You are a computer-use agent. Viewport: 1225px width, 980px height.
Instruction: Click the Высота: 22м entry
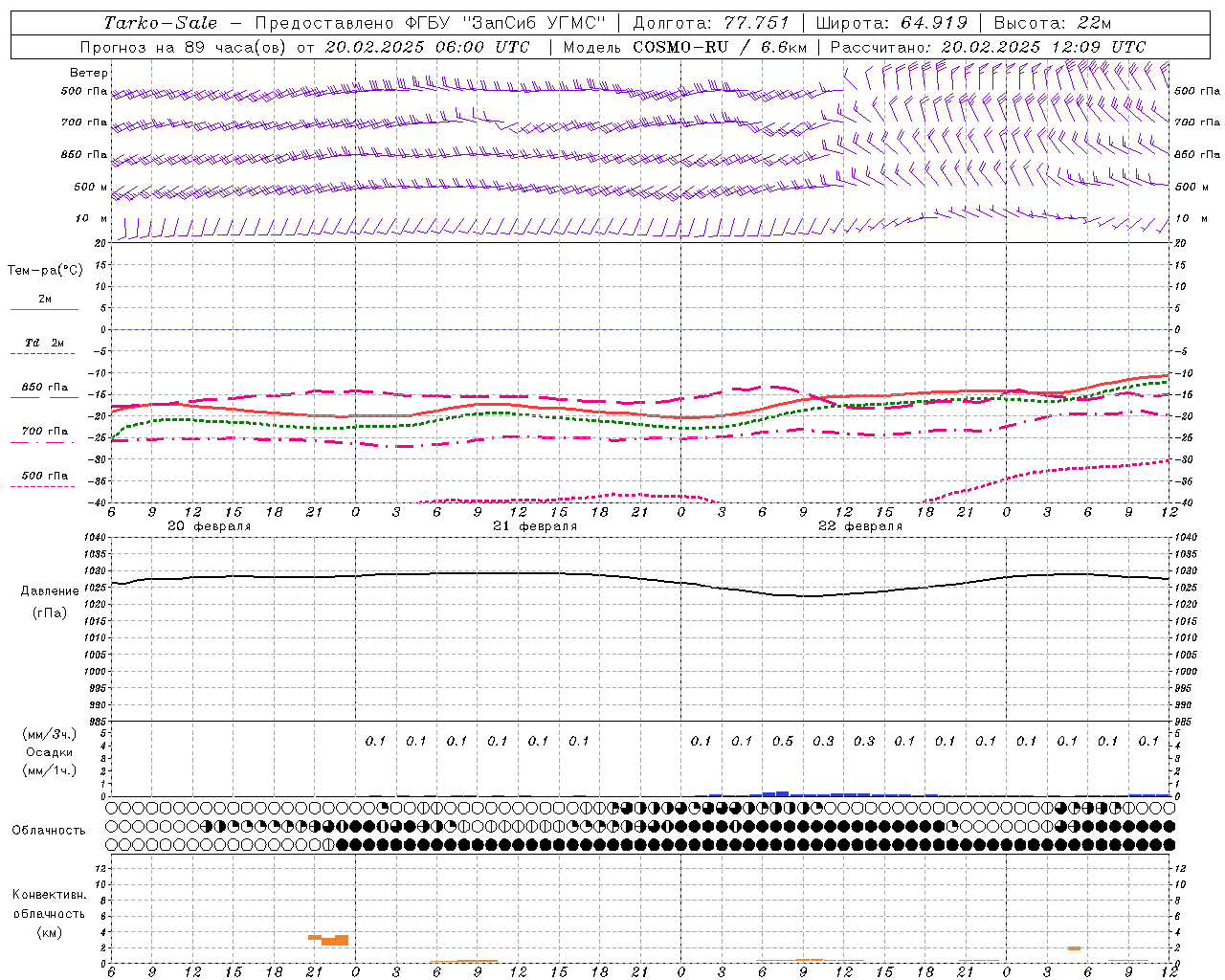click(x=1053, y=23)
